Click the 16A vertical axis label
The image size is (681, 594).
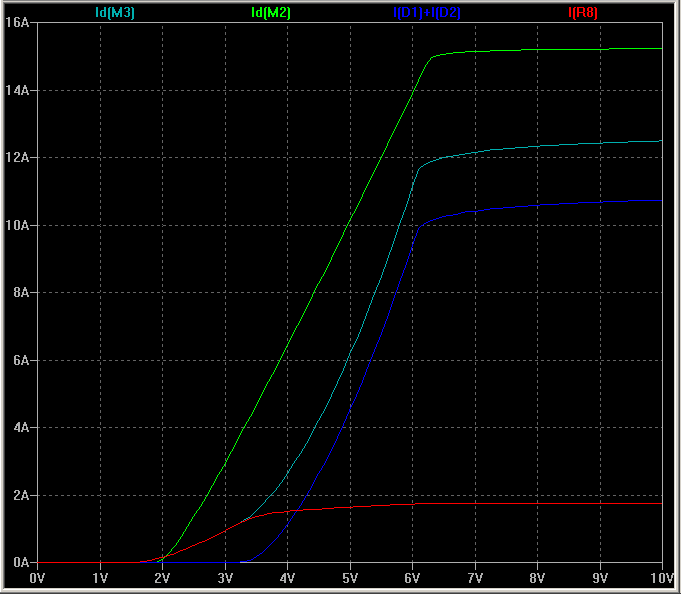[17, 22]
